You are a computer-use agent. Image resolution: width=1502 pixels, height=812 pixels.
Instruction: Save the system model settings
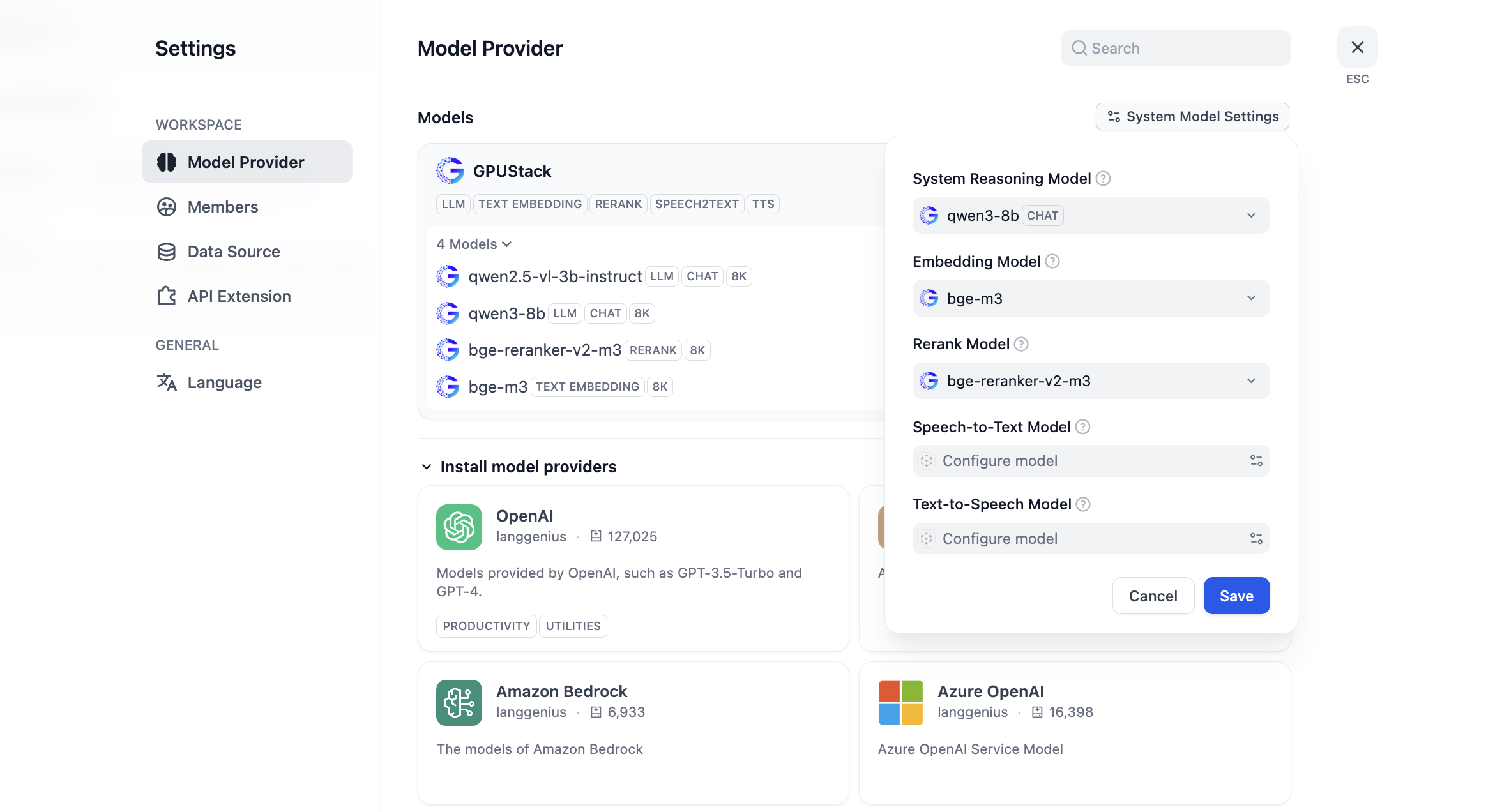[x=1236, y=596]
